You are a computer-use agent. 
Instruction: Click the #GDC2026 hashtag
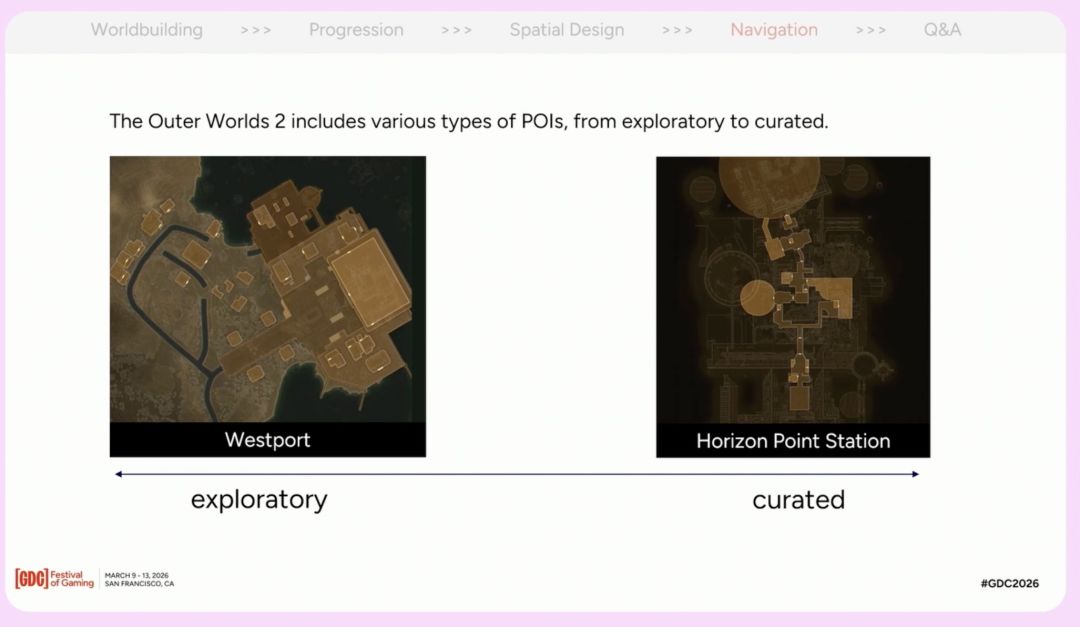pyautogui.click(x=1010, y=583)
